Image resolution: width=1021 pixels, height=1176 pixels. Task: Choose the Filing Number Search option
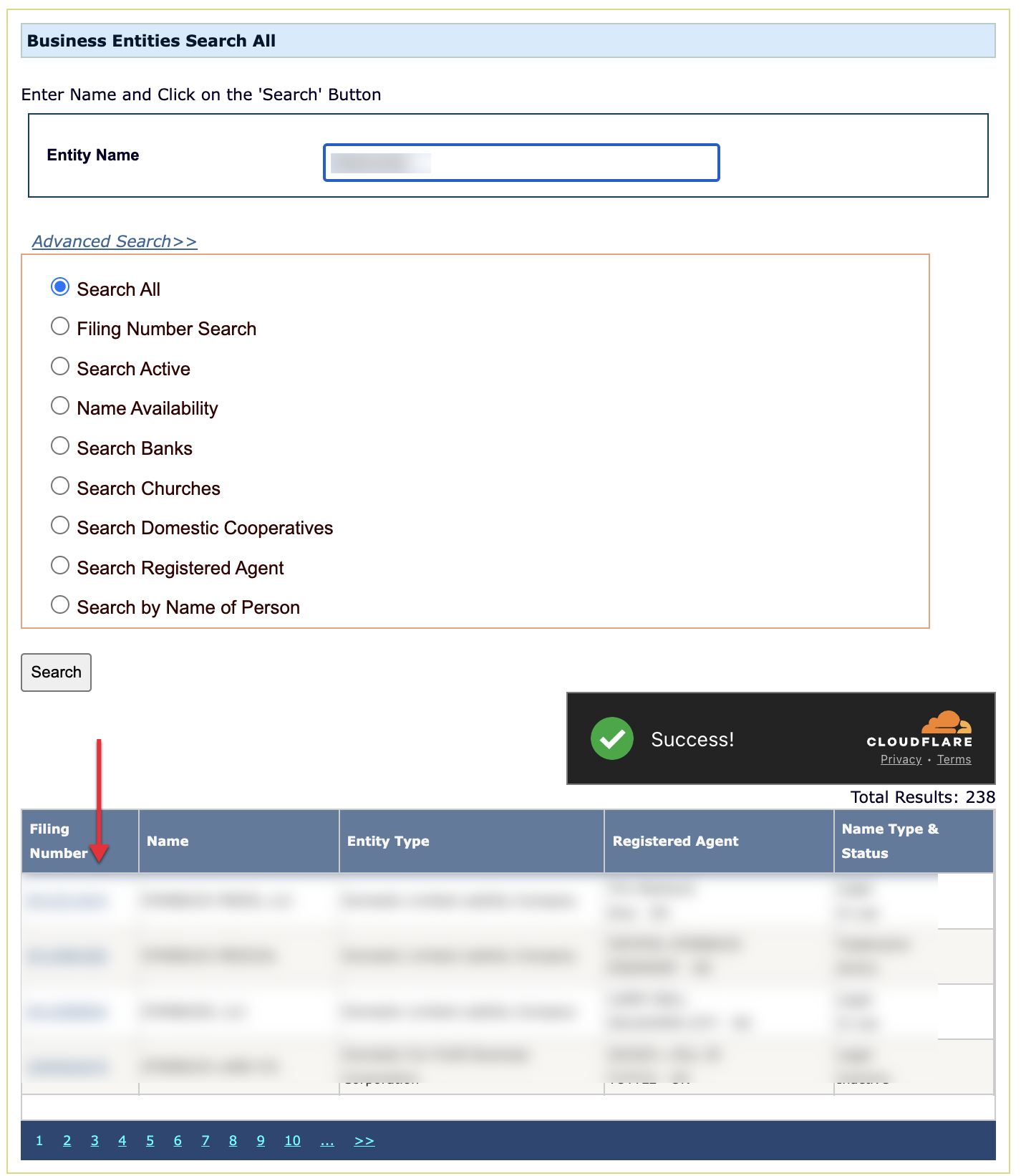click(x=60, y=327)
